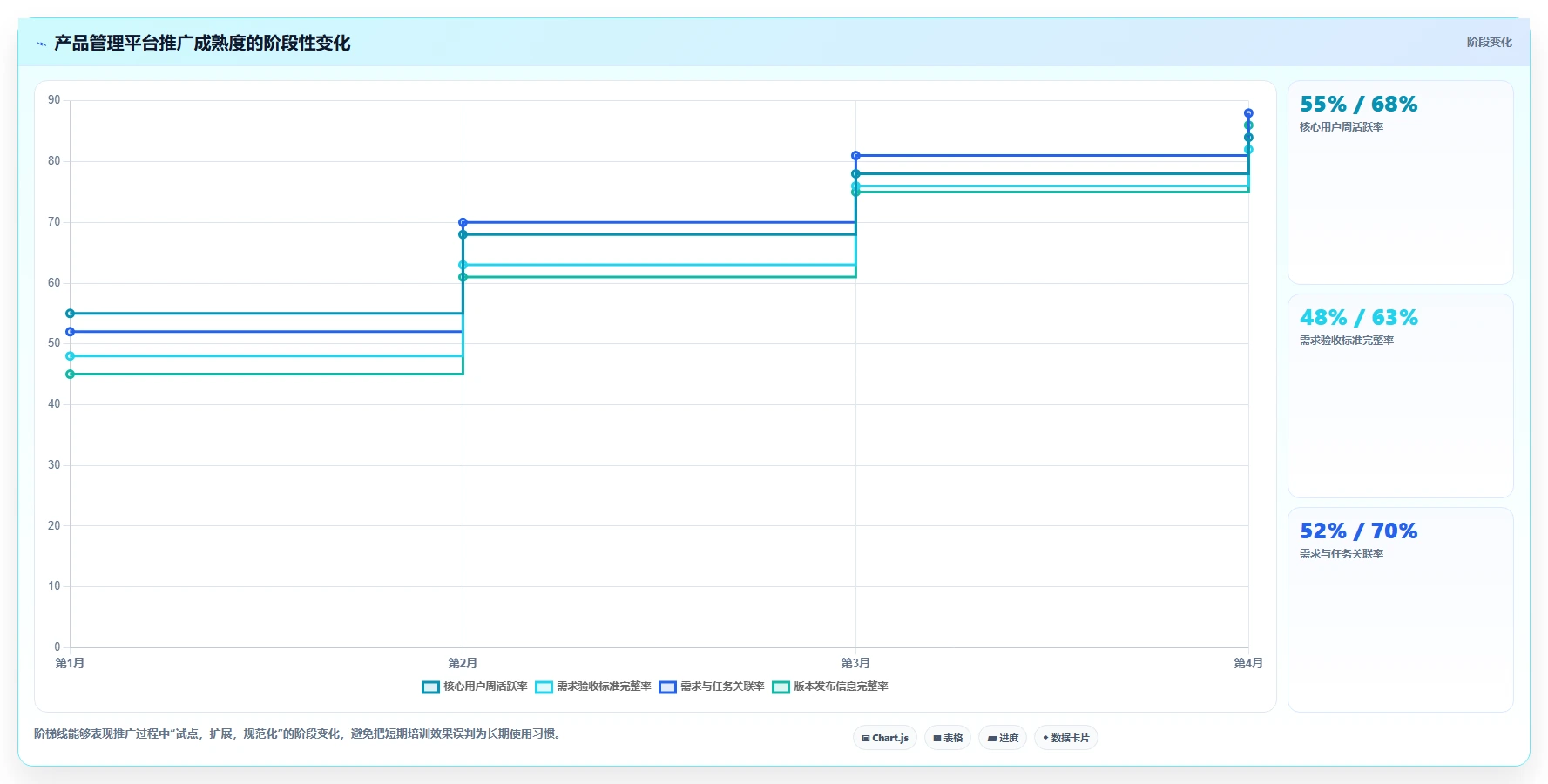1548x784 pixels.
Task: Click the 第1月 data point at value 48
Action: 71,356
